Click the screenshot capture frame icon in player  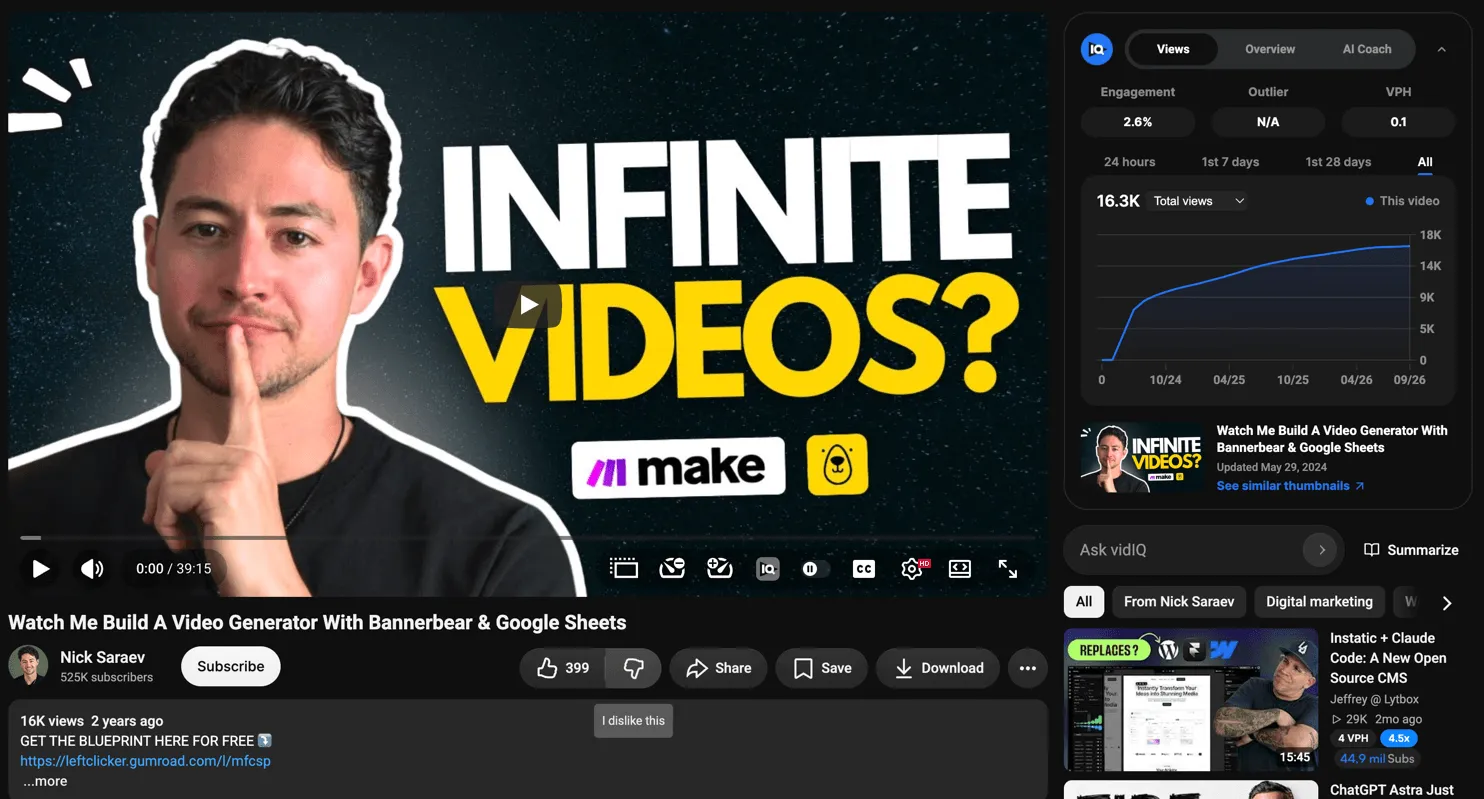pyautogui.click(x=624, y=569)
